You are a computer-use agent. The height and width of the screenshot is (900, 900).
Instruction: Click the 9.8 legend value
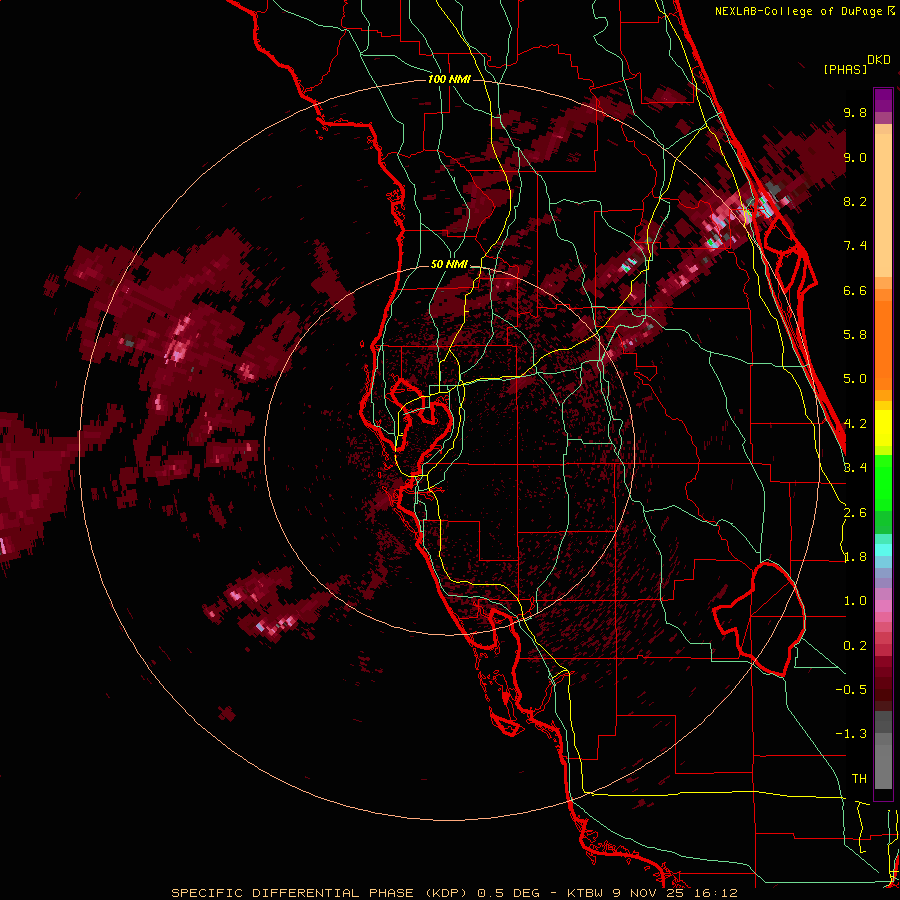click(855, 112)
